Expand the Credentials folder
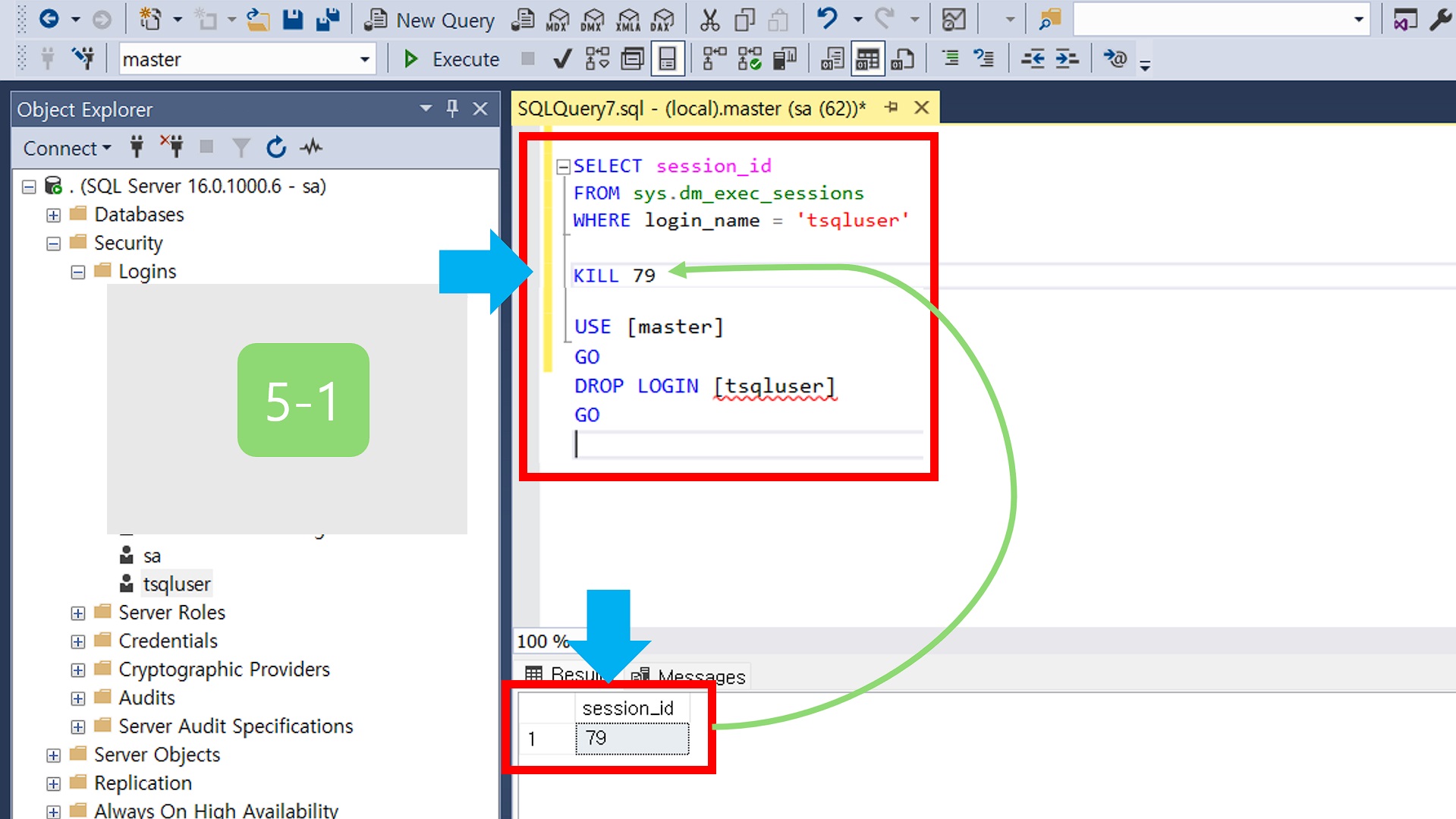 pos(77,641)
